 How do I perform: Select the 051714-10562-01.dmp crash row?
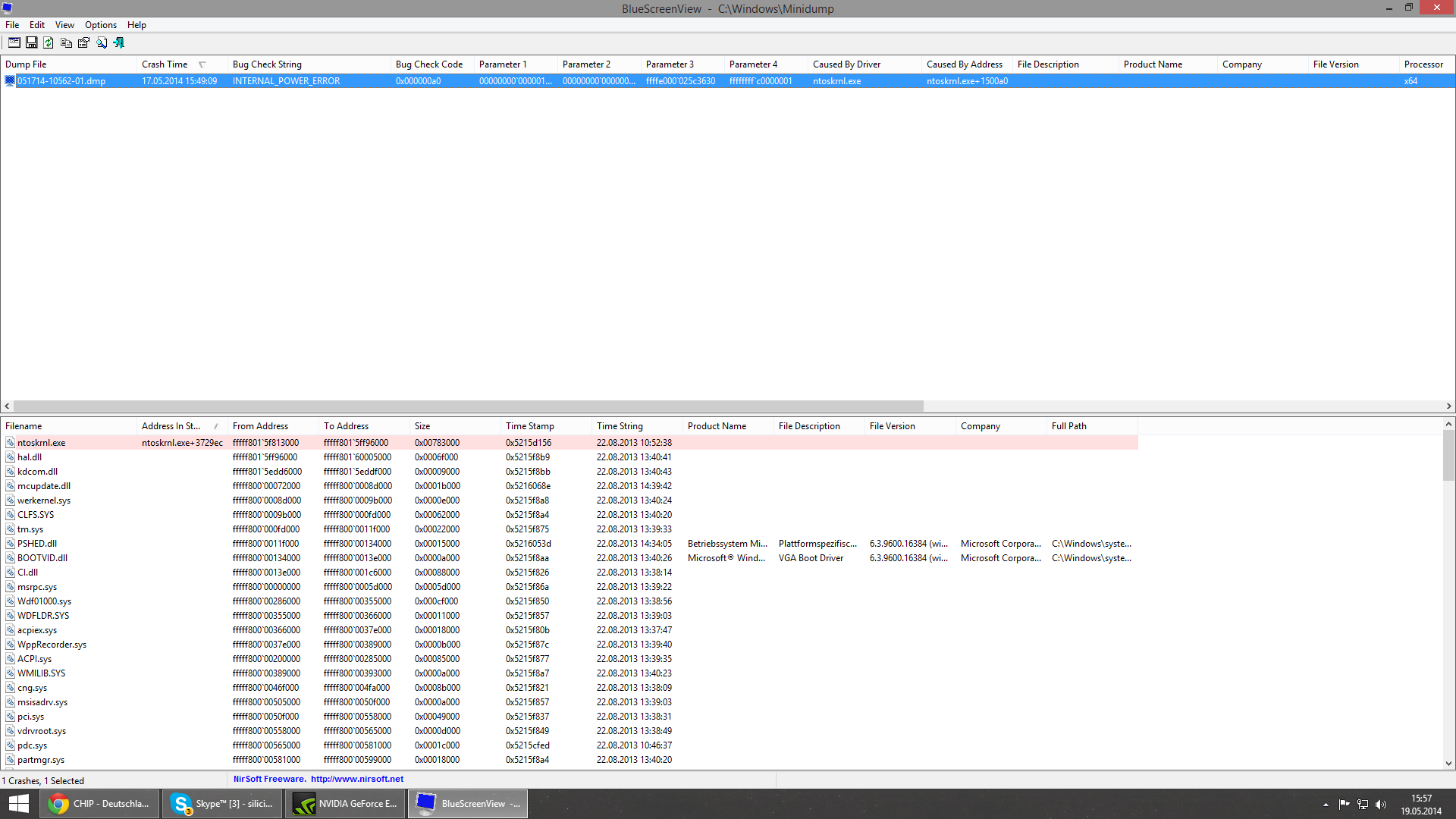[61, 81]
